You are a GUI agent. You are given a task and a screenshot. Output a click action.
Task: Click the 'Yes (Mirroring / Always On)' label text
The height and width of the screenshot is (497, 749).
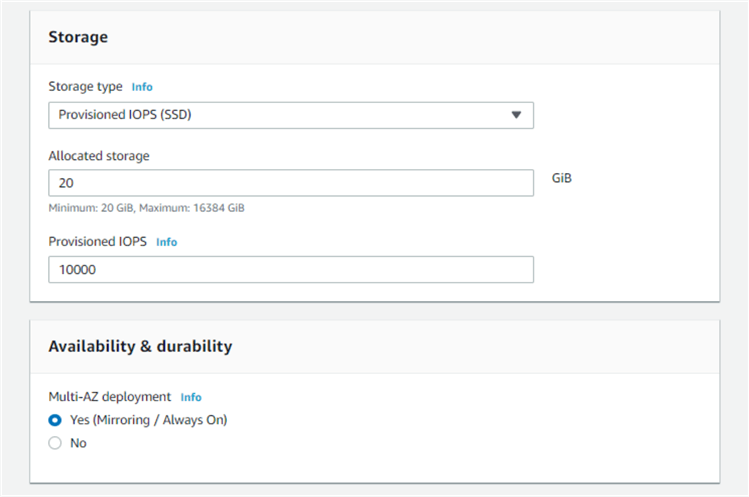pyautogui.click(x=148, y=420)
